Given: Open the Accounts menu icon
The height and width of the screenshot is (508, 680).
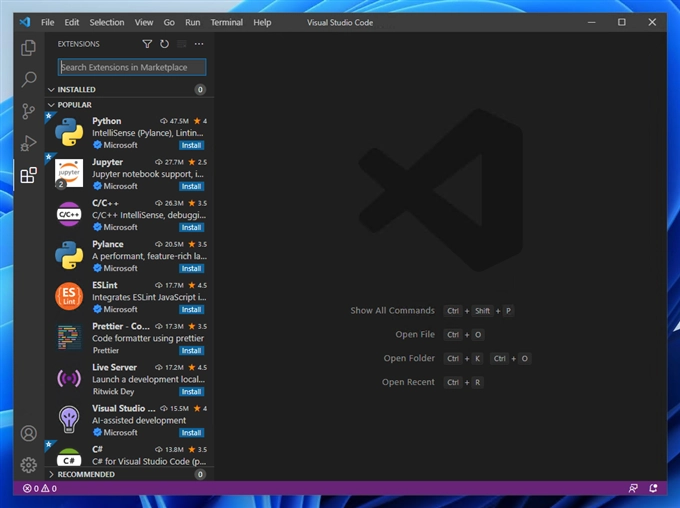Looking at the screenshot, I should [29, 433].
